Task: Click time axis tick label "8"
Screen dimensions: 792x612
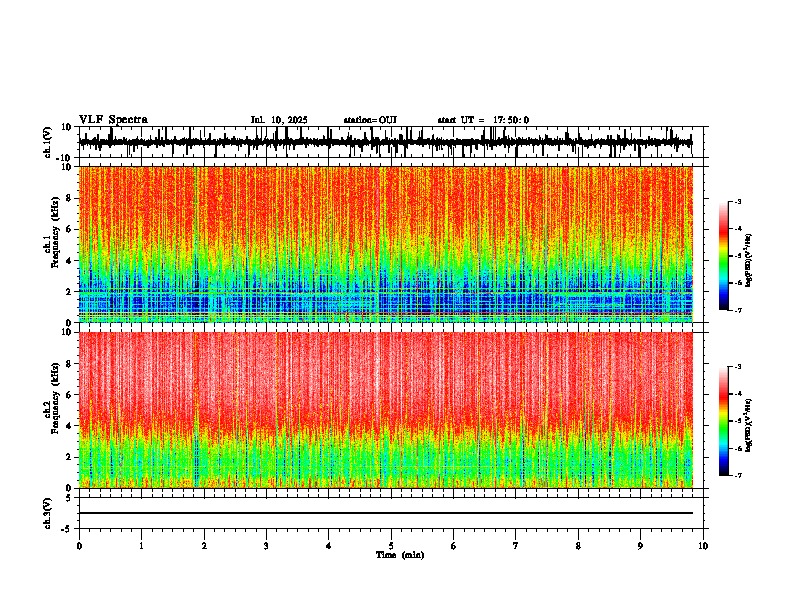Action: coord(578,546)
